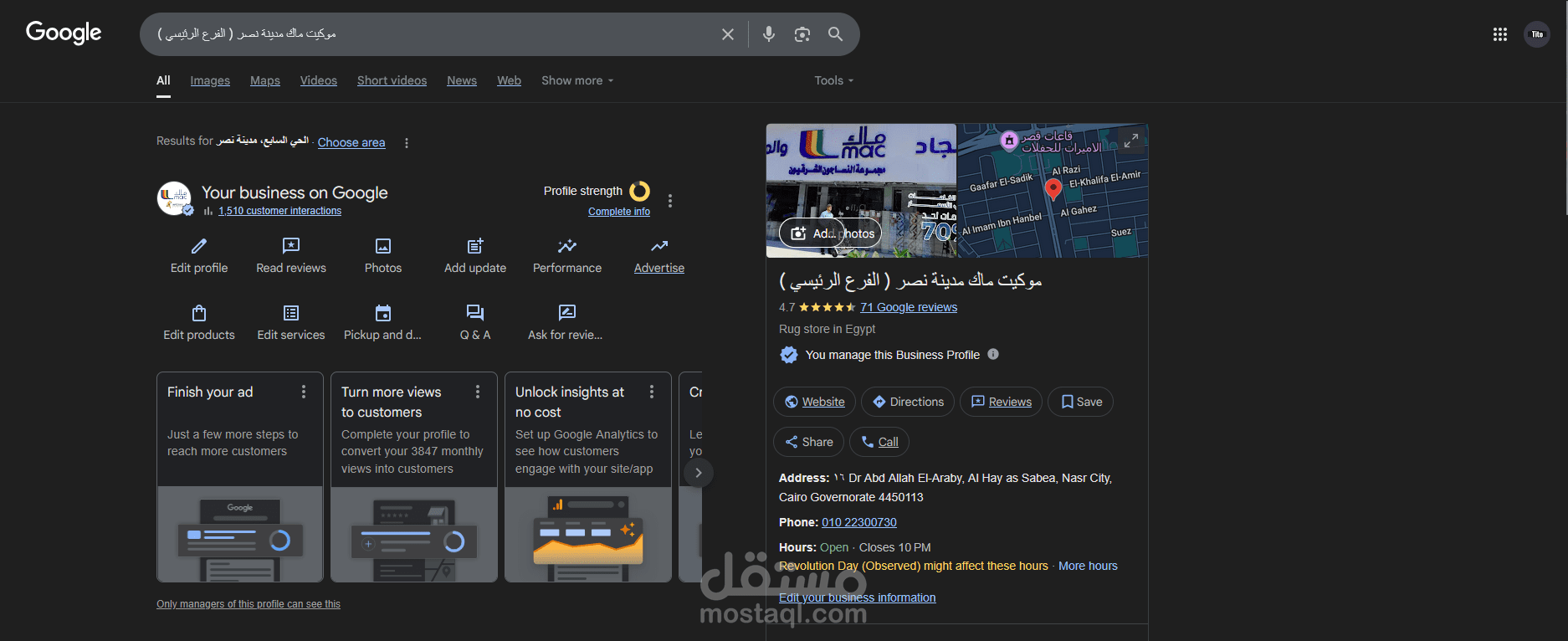Screen dimensions: 1568x641
Task: Open the Q & A icon
Action: point(475,313)
